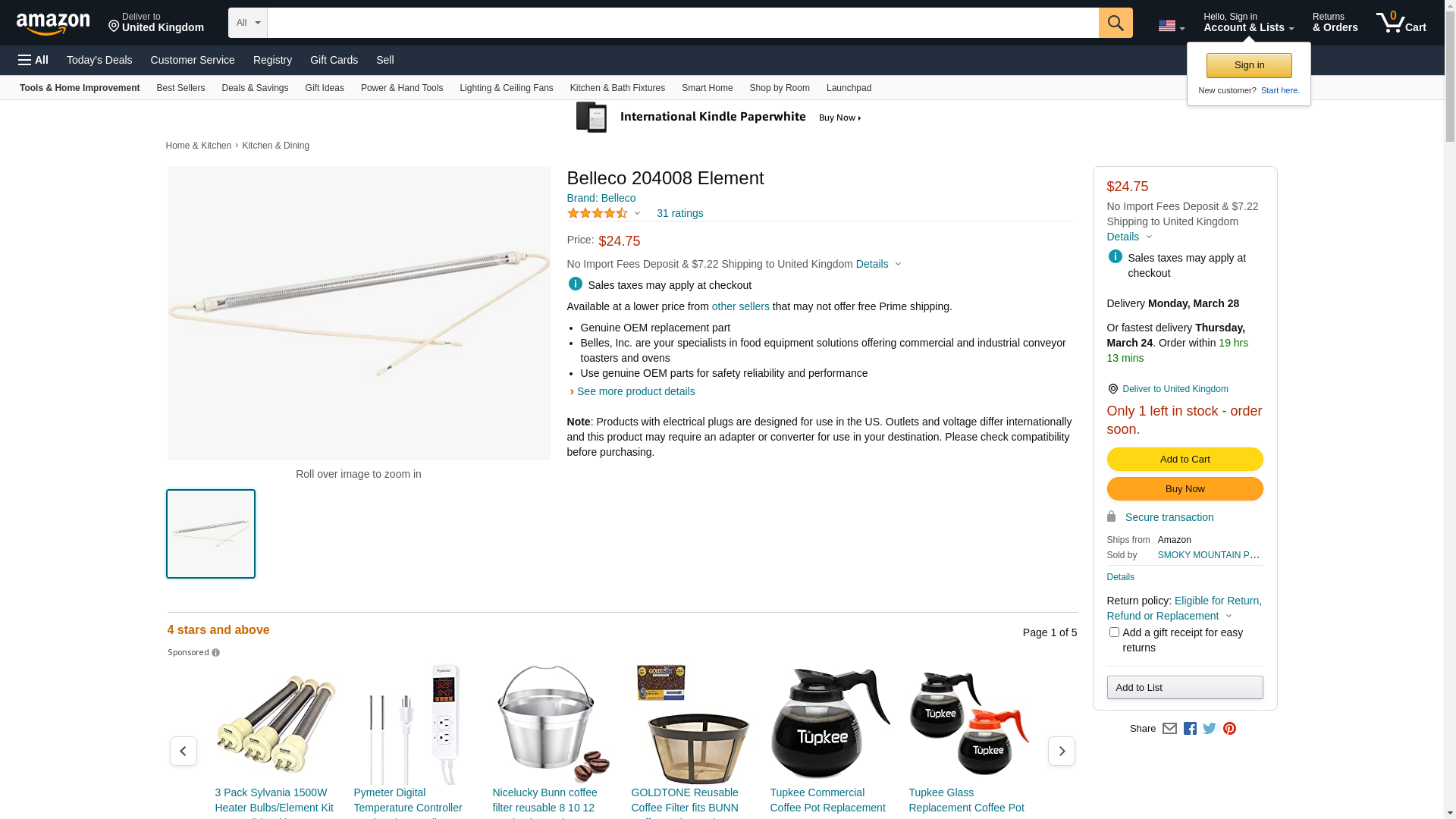
Task: Select the product image thumbnail
Action: point(211,534)
